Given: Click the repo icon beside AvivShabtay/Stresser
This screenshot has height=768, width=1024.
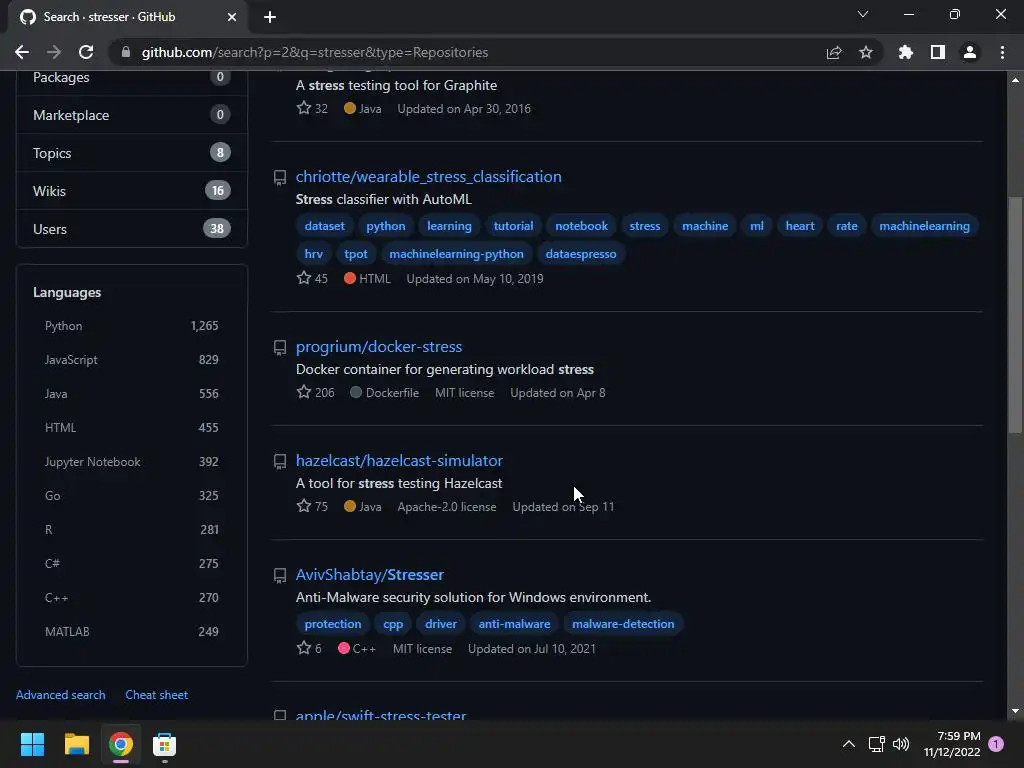Looking at the screenshot, I should (x=280, y=575).
